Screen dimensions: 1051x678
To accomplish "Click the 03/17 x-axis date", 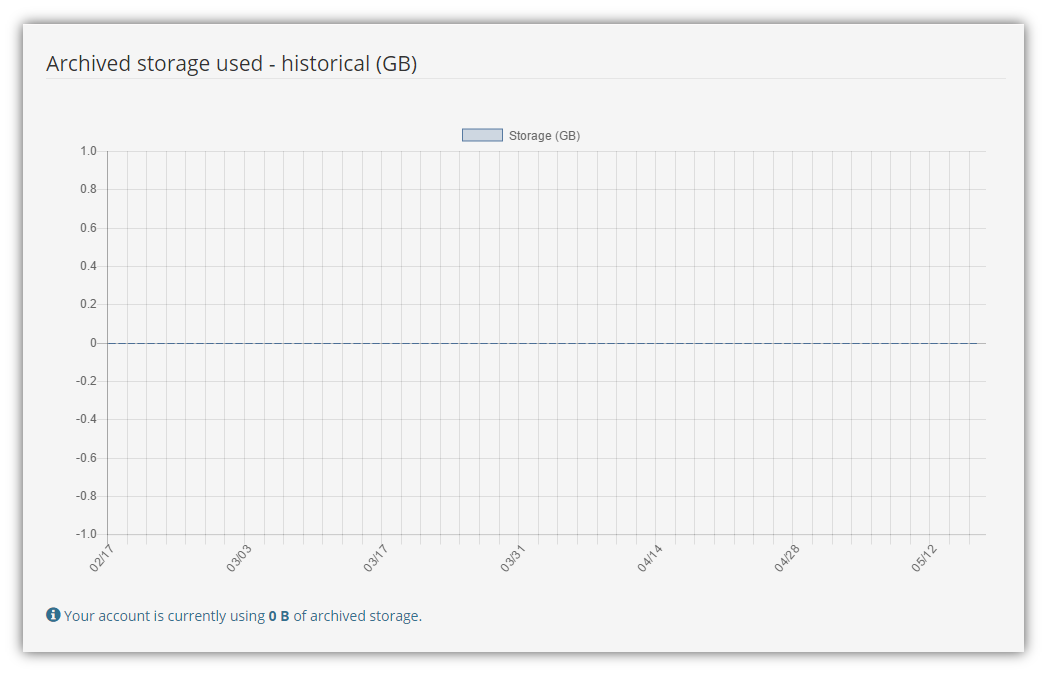I will (376, 558).
